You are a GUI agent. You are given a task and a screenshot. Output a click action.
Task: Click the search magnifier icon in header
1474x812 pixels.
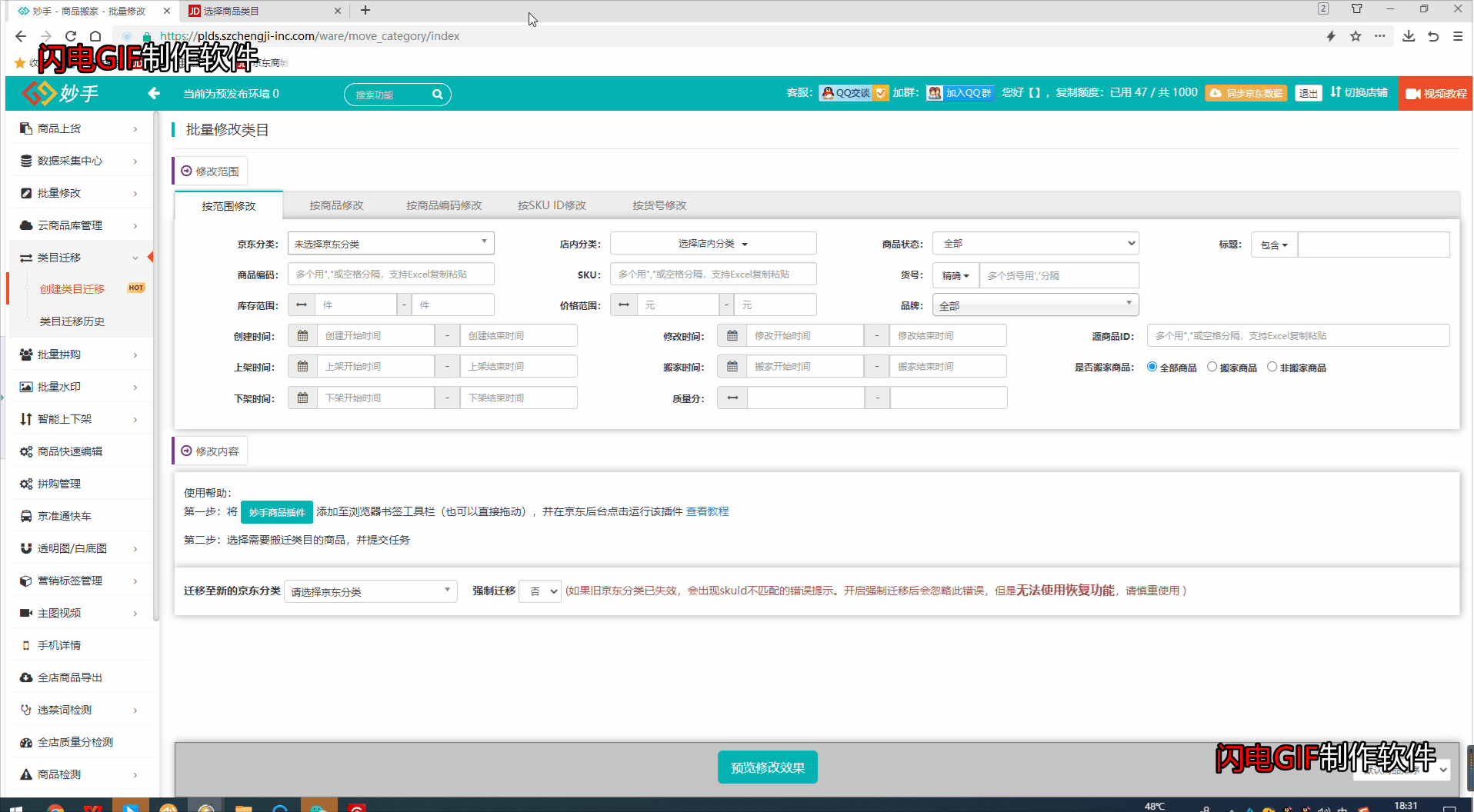pyautogui.click(x=437, y=95)
